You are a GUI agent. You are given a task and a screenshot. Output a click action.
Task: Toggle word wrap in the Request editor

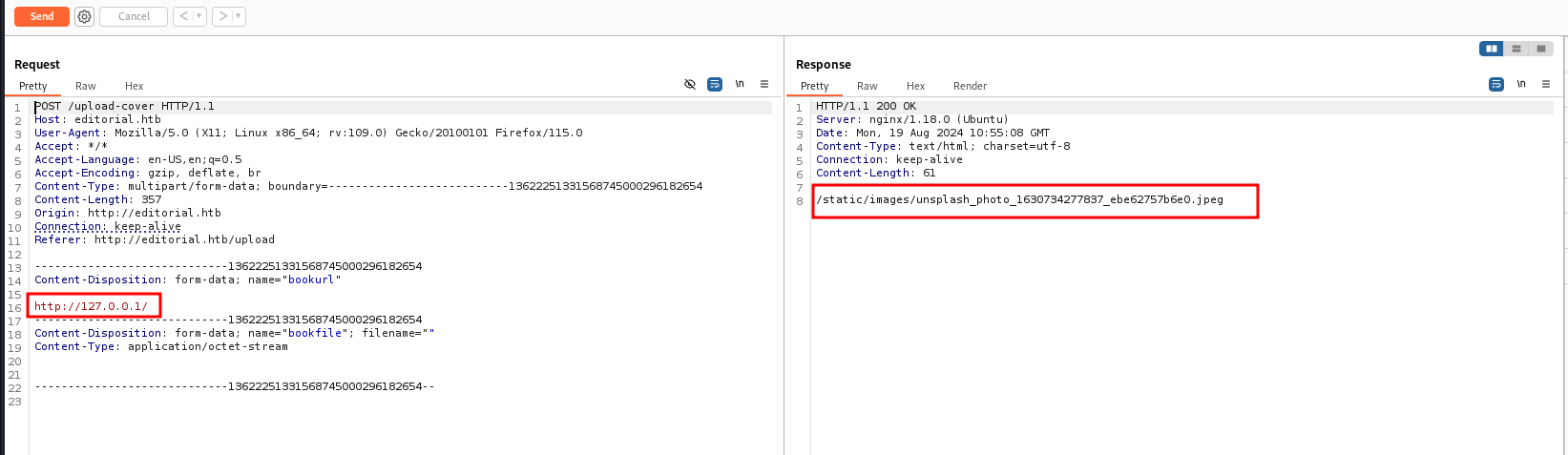pos(714,84)
